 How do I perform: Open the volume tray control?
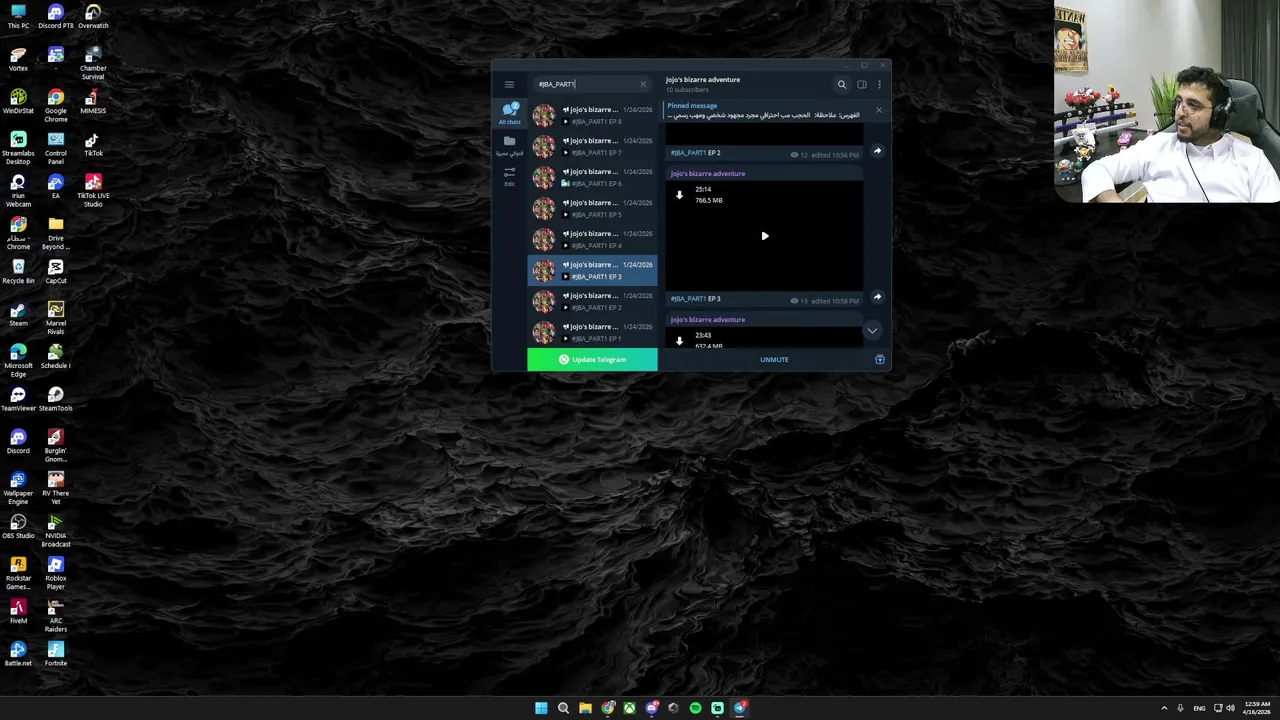point(1230,708)
